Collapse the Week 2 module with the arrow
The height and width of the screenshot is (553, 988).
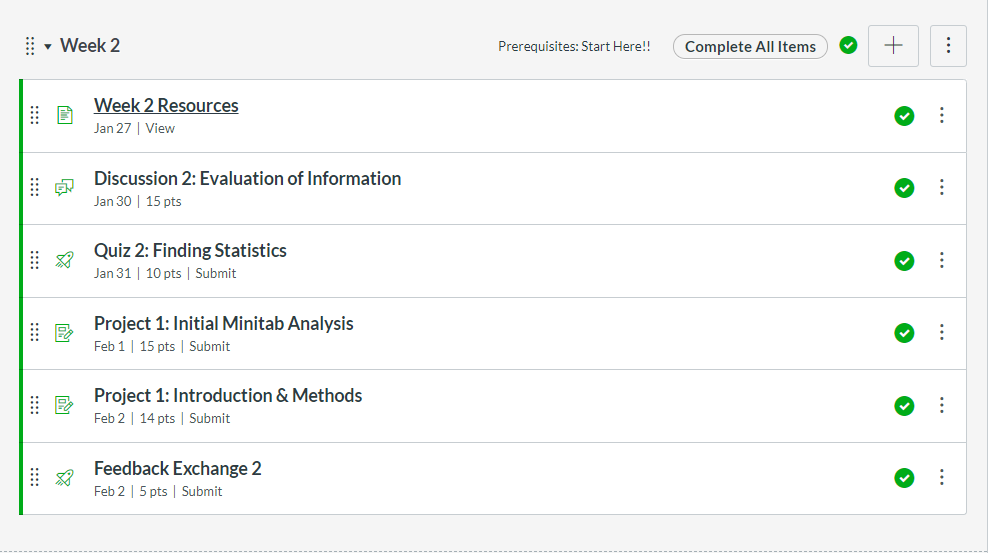(x=48, y=47)
